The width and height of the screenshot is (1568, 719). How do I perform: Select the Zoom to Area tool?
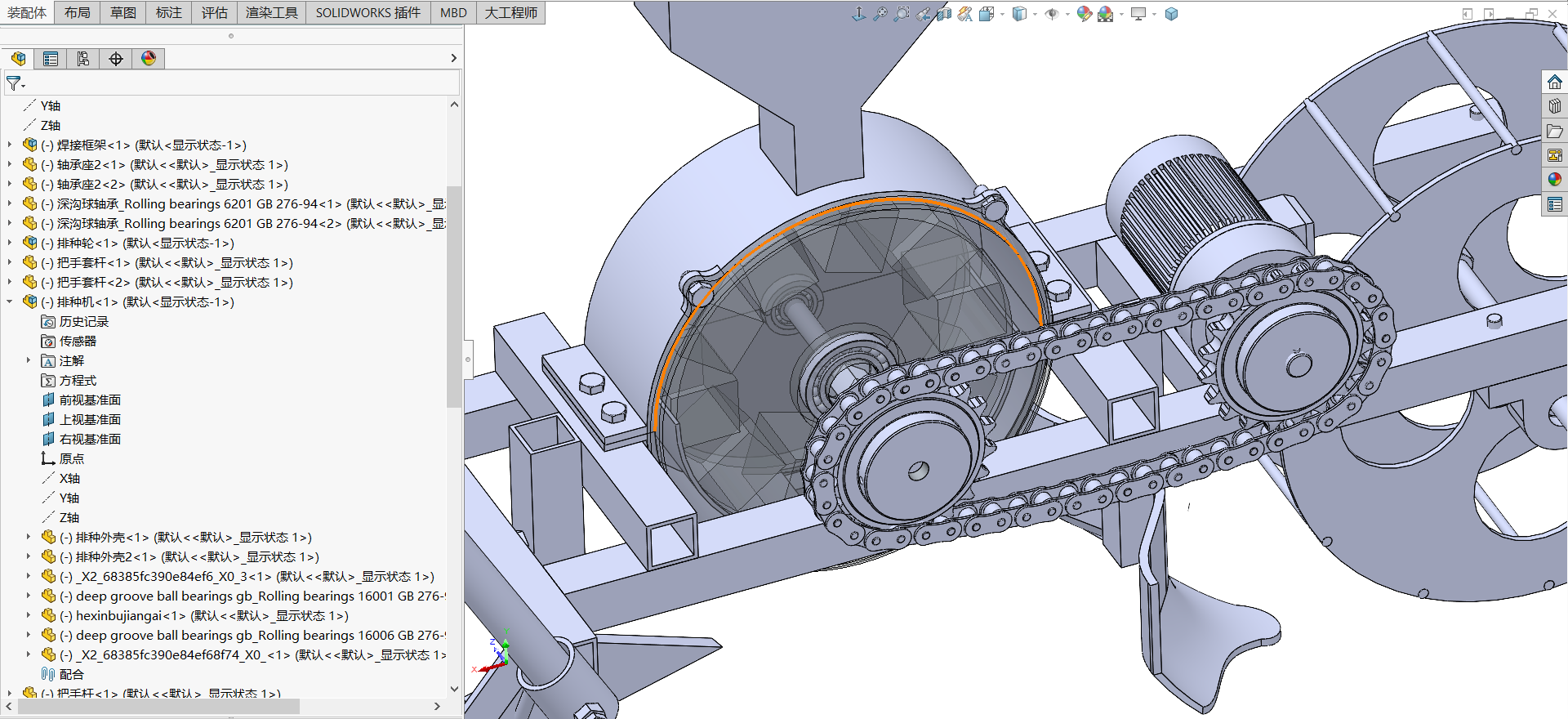click(x=901, y=14)
